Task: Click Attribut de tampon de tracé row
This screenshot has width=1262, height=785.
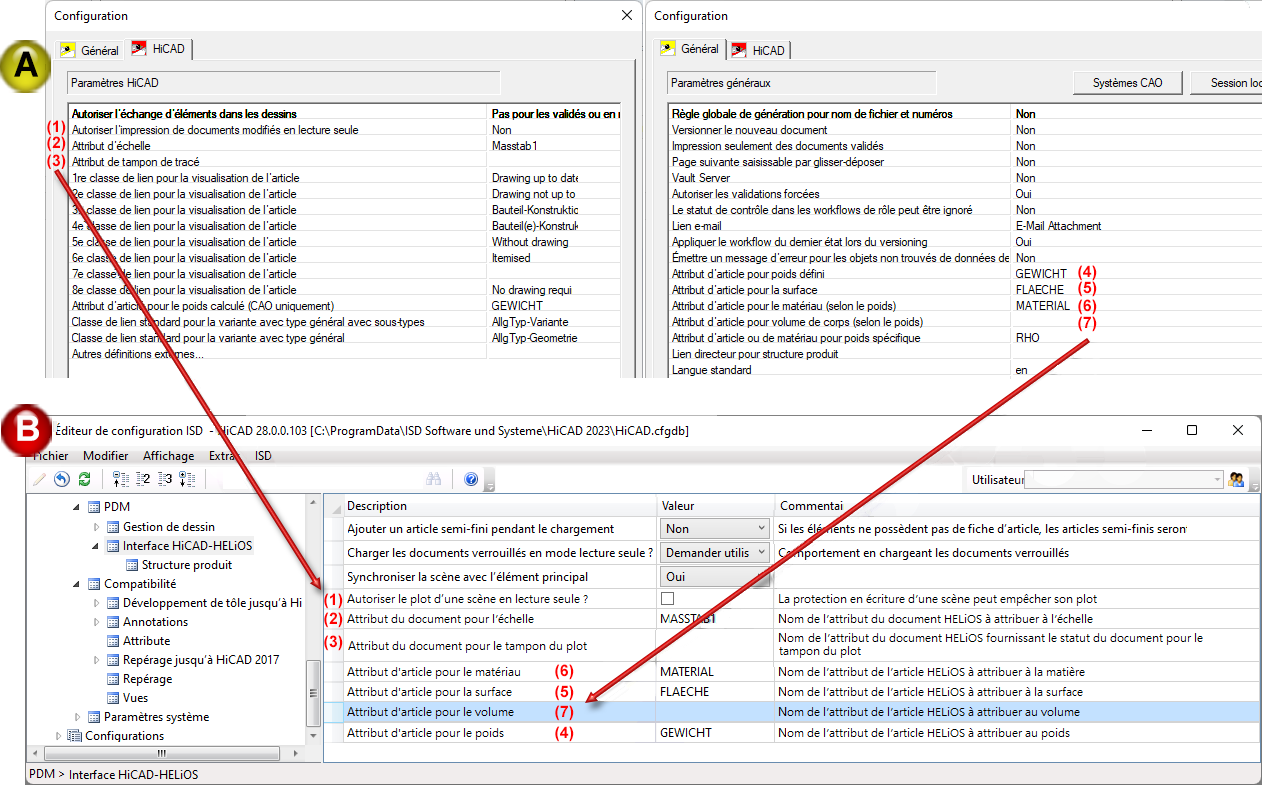Action: (x=345, y=162)
